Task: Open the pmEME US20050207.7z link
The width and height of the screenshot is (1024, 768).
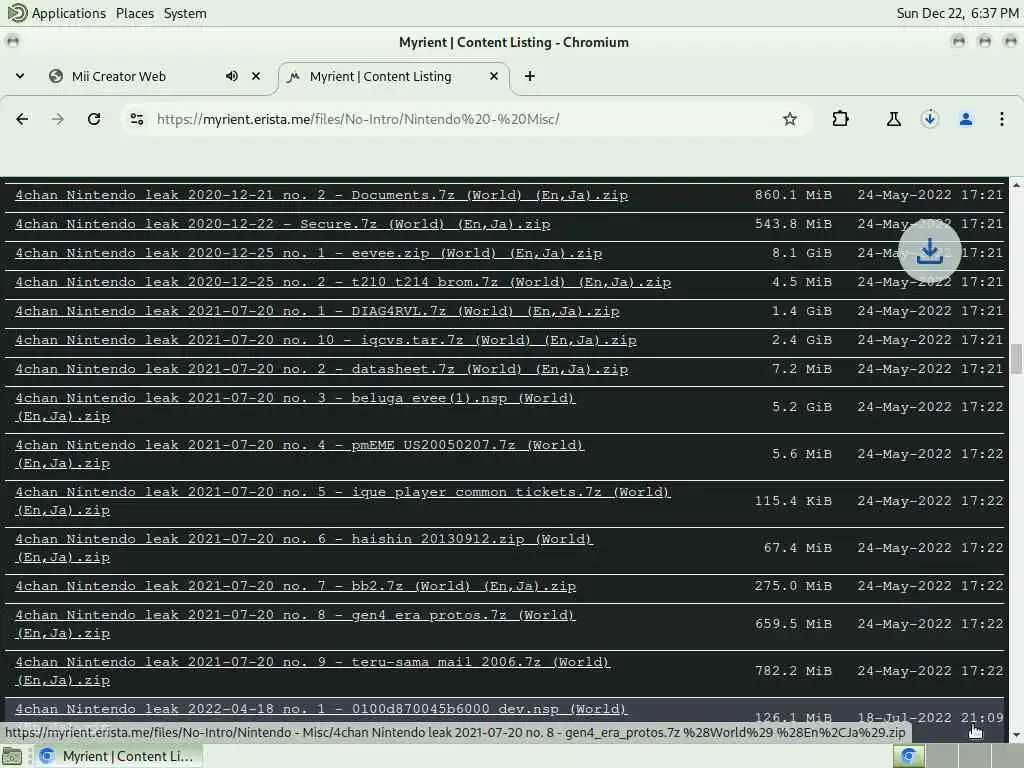Action: coord(300,454)
